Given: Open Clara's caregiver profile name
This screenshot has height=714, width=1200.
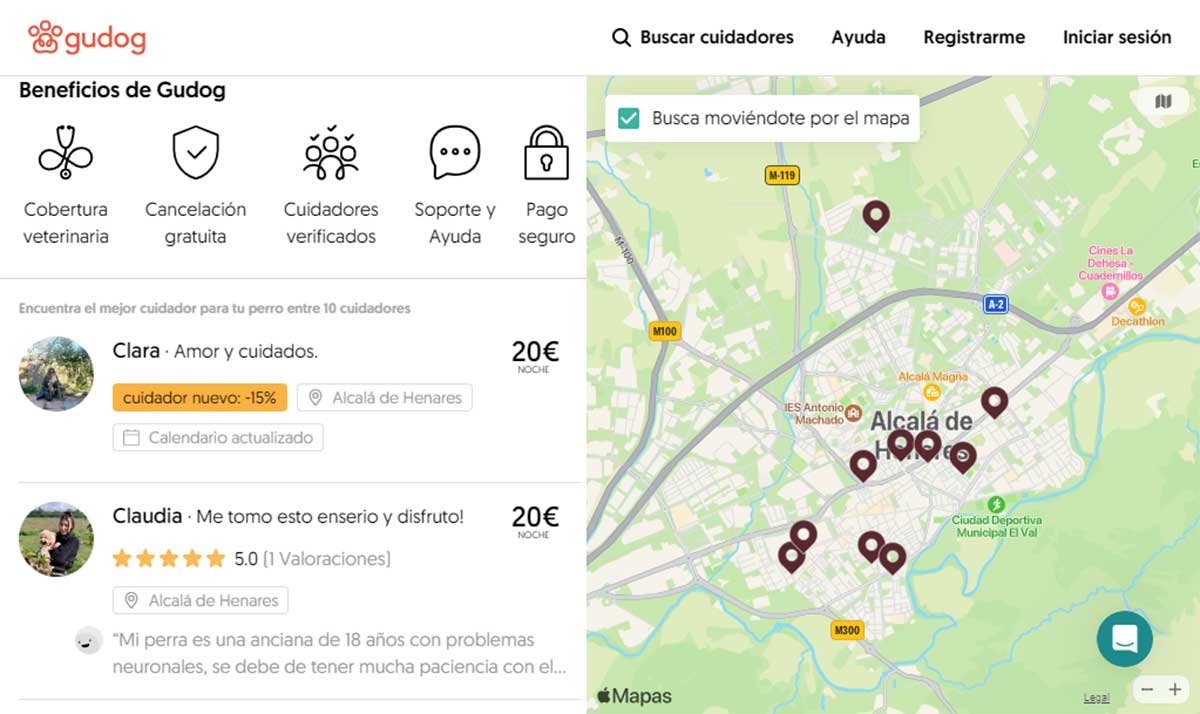Looking at the screenshot, I should [136, 351].
